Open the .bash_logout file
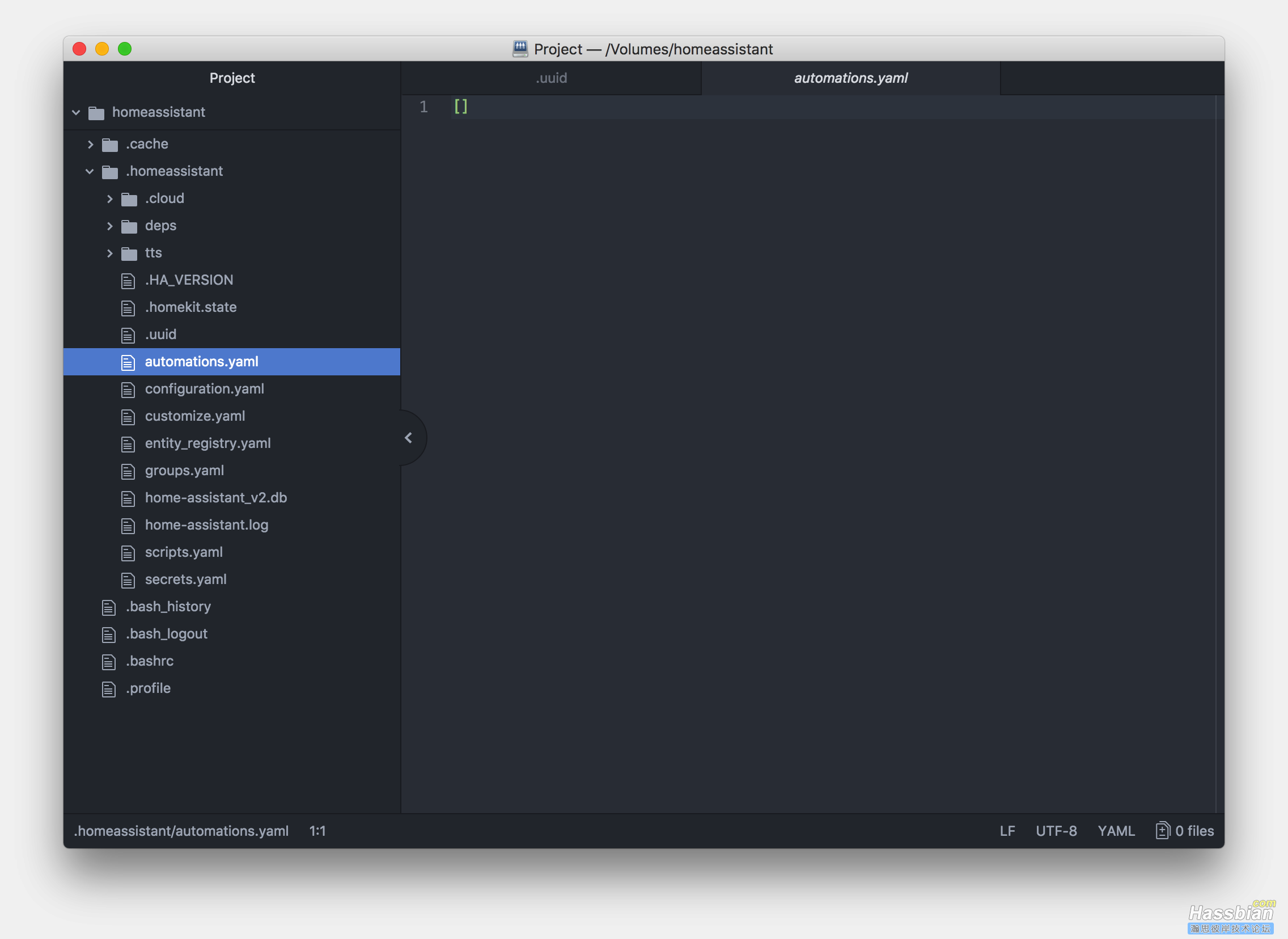 [x=167, y=634]
